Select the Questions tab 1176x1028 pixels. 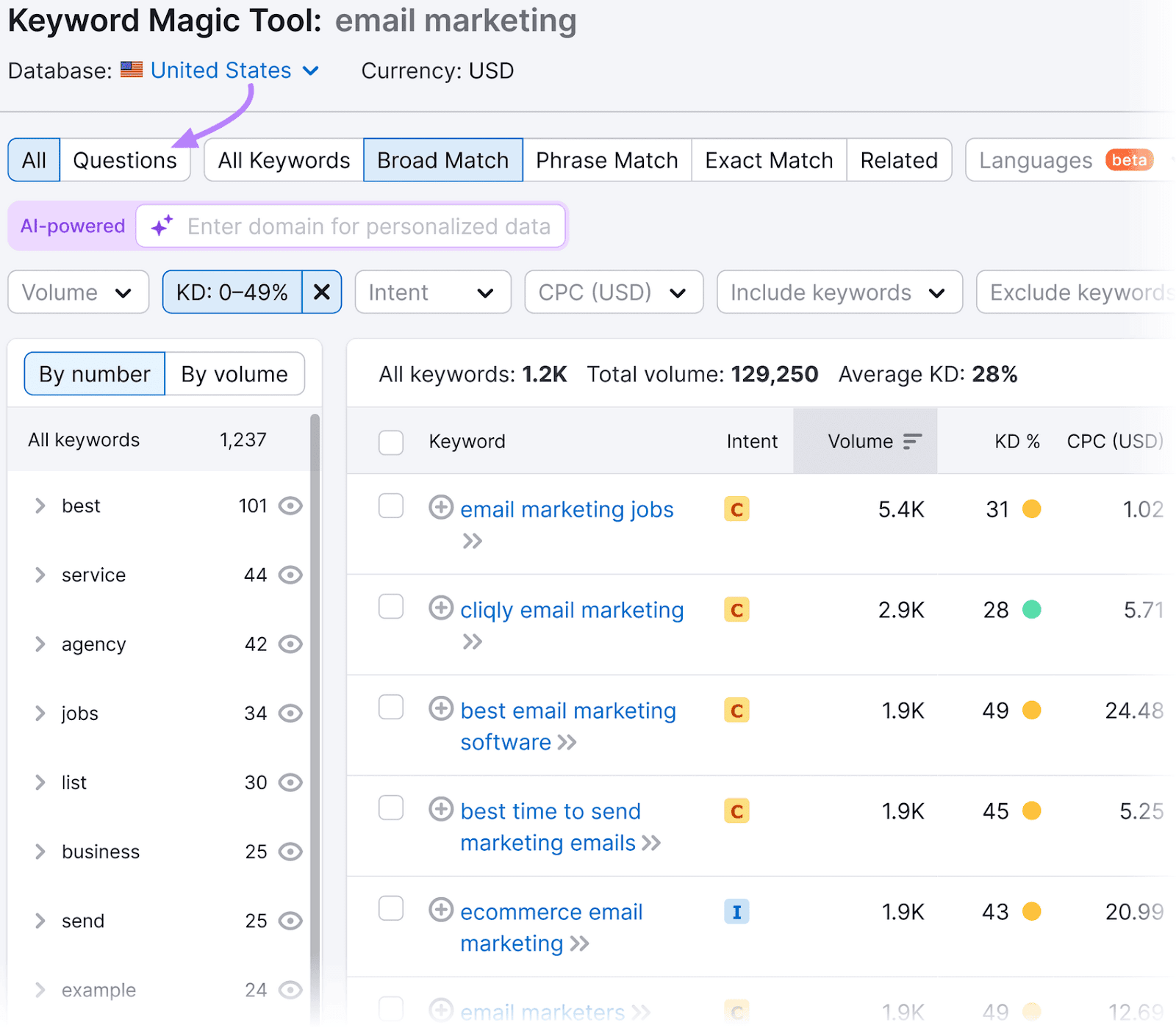tap(125, 160)
